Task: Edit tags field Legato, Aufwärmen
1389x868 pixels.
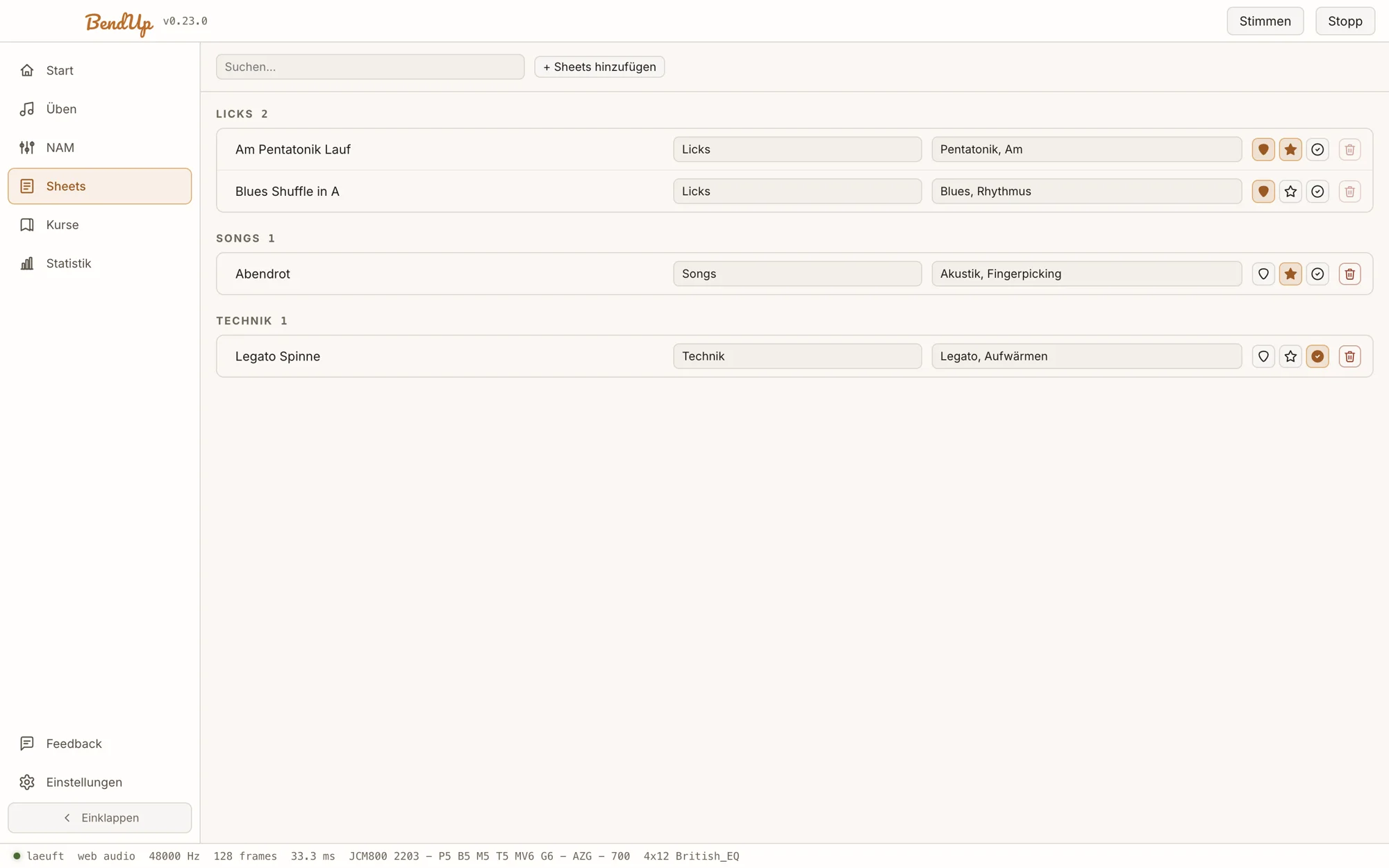Action: click(x=1086, y=356)
